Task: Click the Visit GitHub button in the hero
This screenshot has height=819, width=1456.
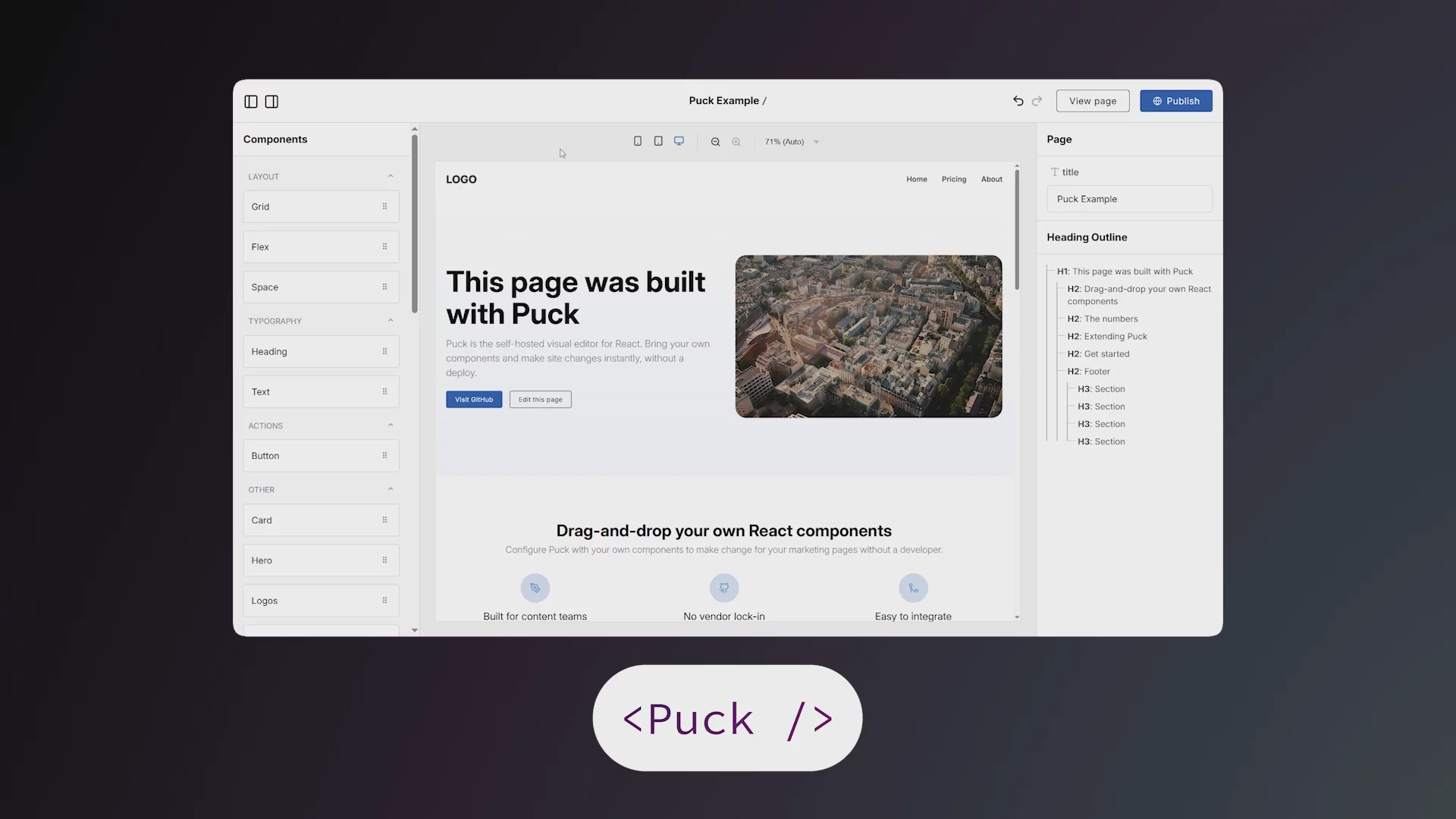Action: tap(473, 399)
